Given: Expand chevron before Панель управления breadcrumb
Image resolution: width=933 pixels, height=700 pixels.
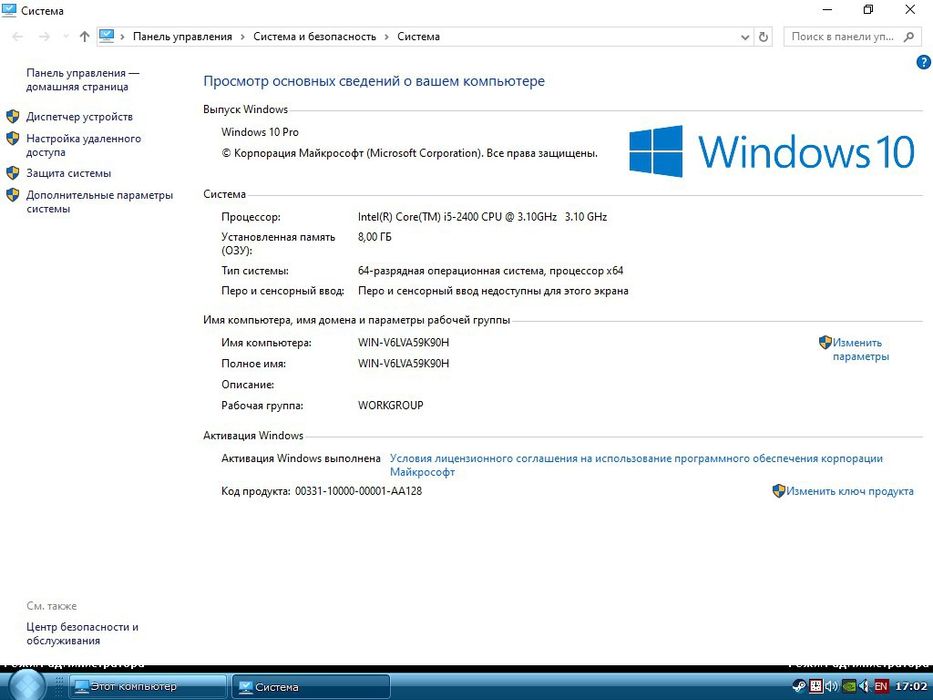Looking at the screenshot, I should (123, 37).
